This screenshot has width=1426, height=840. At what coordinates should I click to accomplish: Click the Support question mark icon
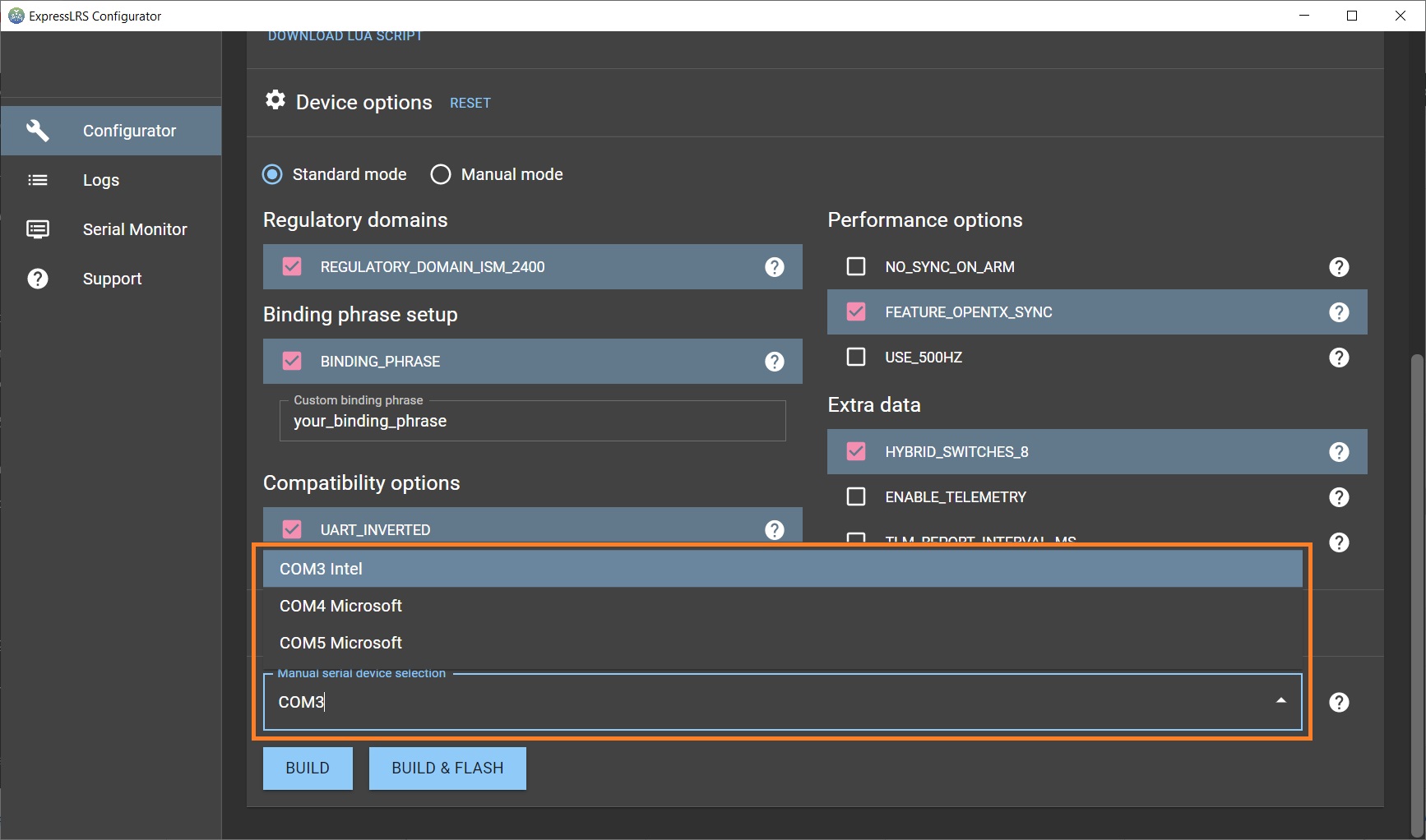click(x=38, y=279)
